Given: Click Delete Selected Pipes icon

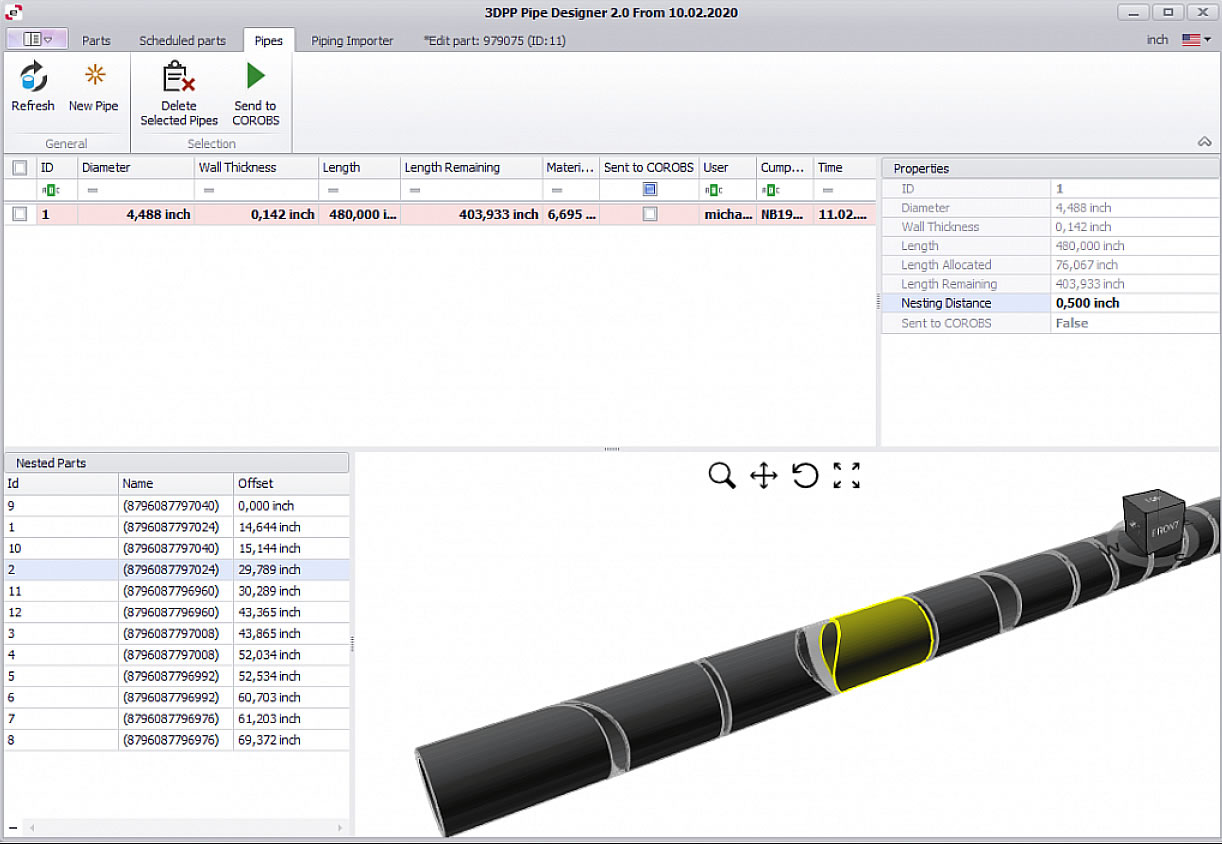Looking at the screenshot, I should [x=178, y=78].
